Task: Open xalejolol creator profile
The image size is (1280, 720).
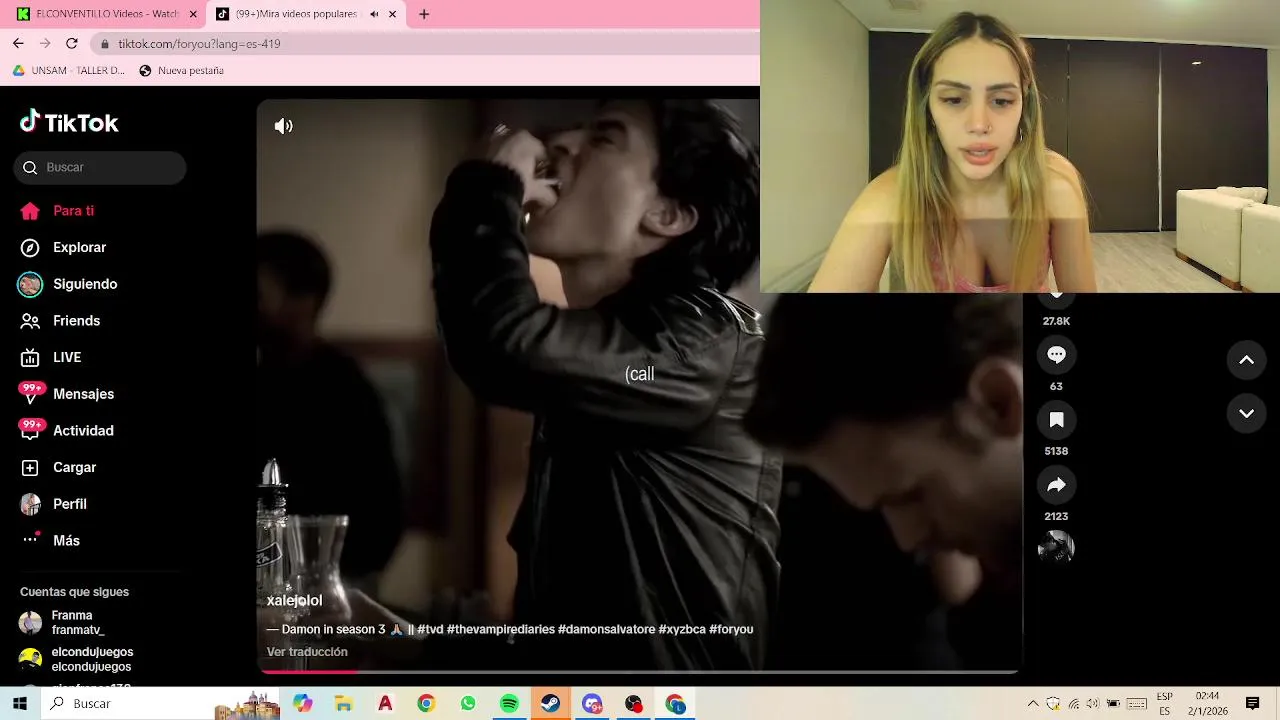Action: coord(294,600)
